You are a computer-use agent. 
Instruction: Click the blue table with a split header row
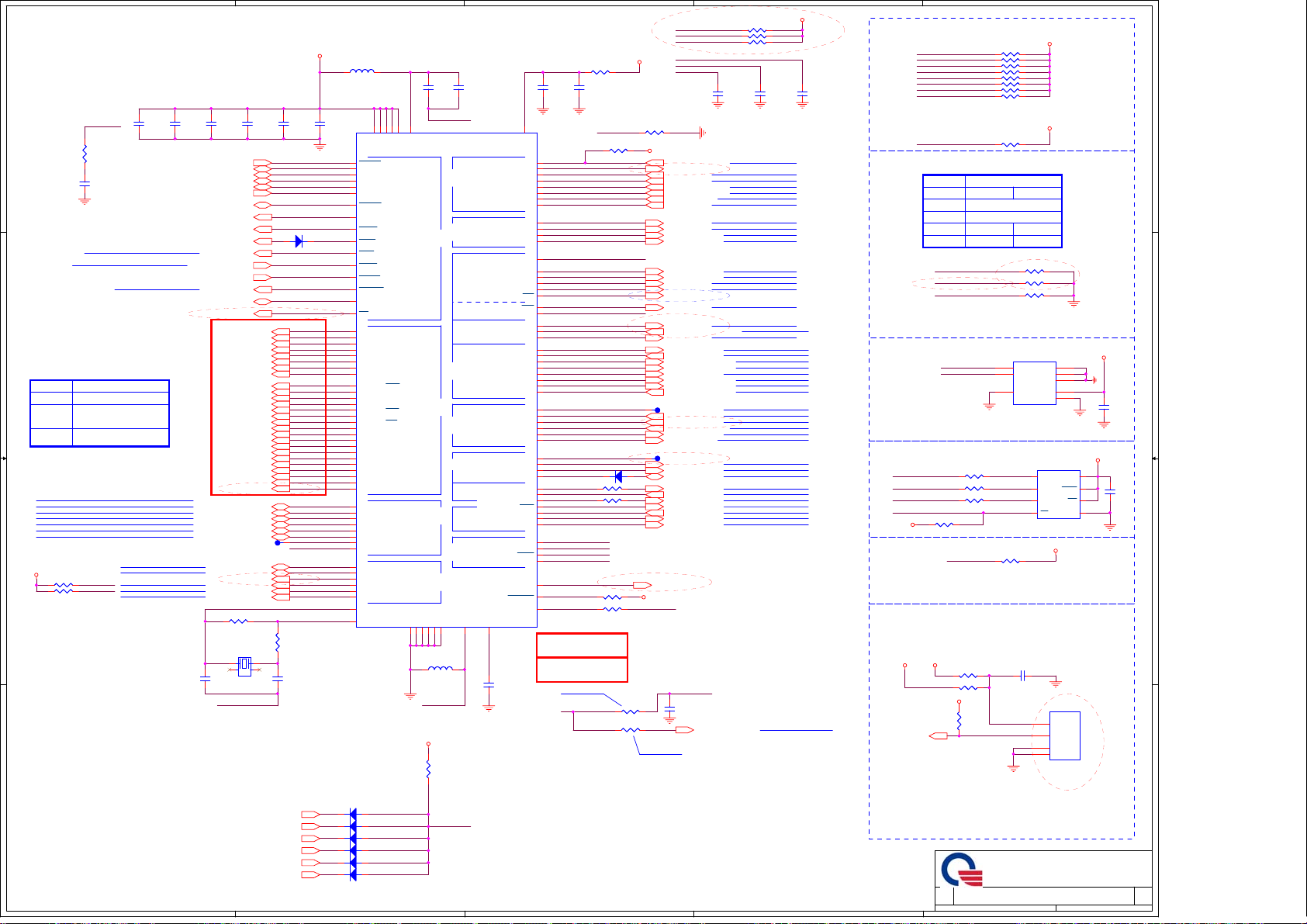point(992,211)
